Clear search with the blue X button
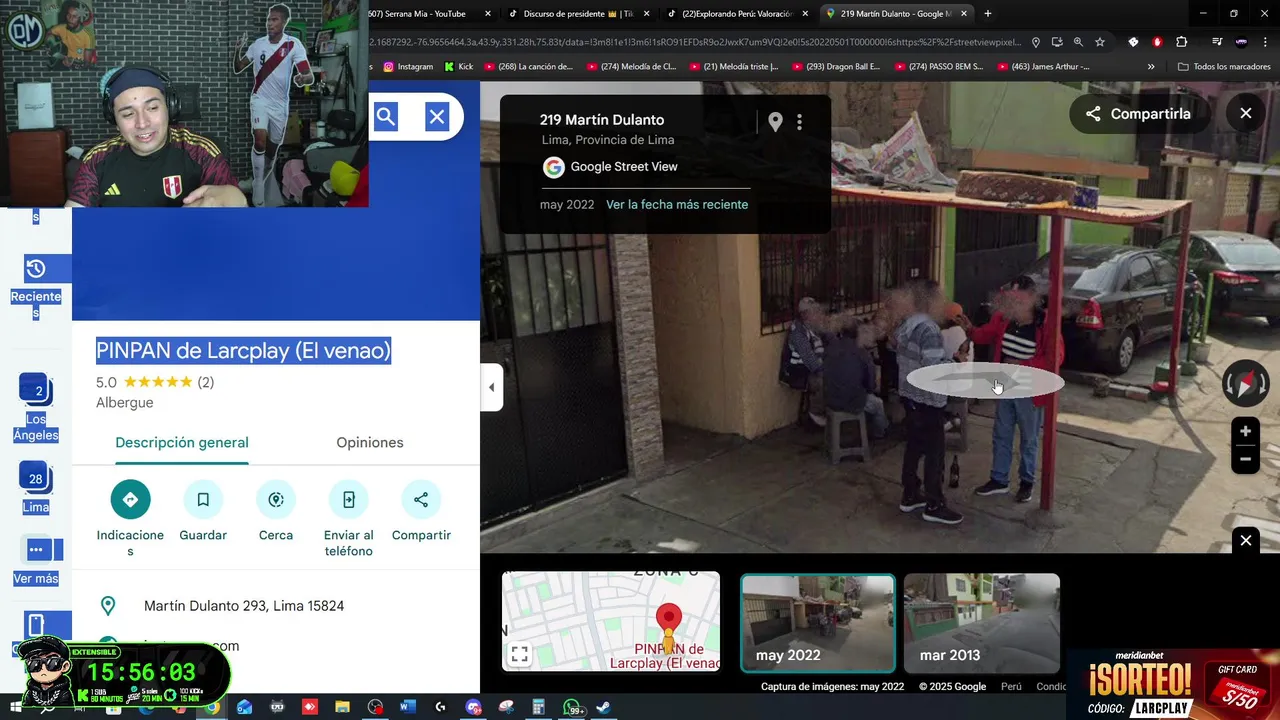 point(437,117)
